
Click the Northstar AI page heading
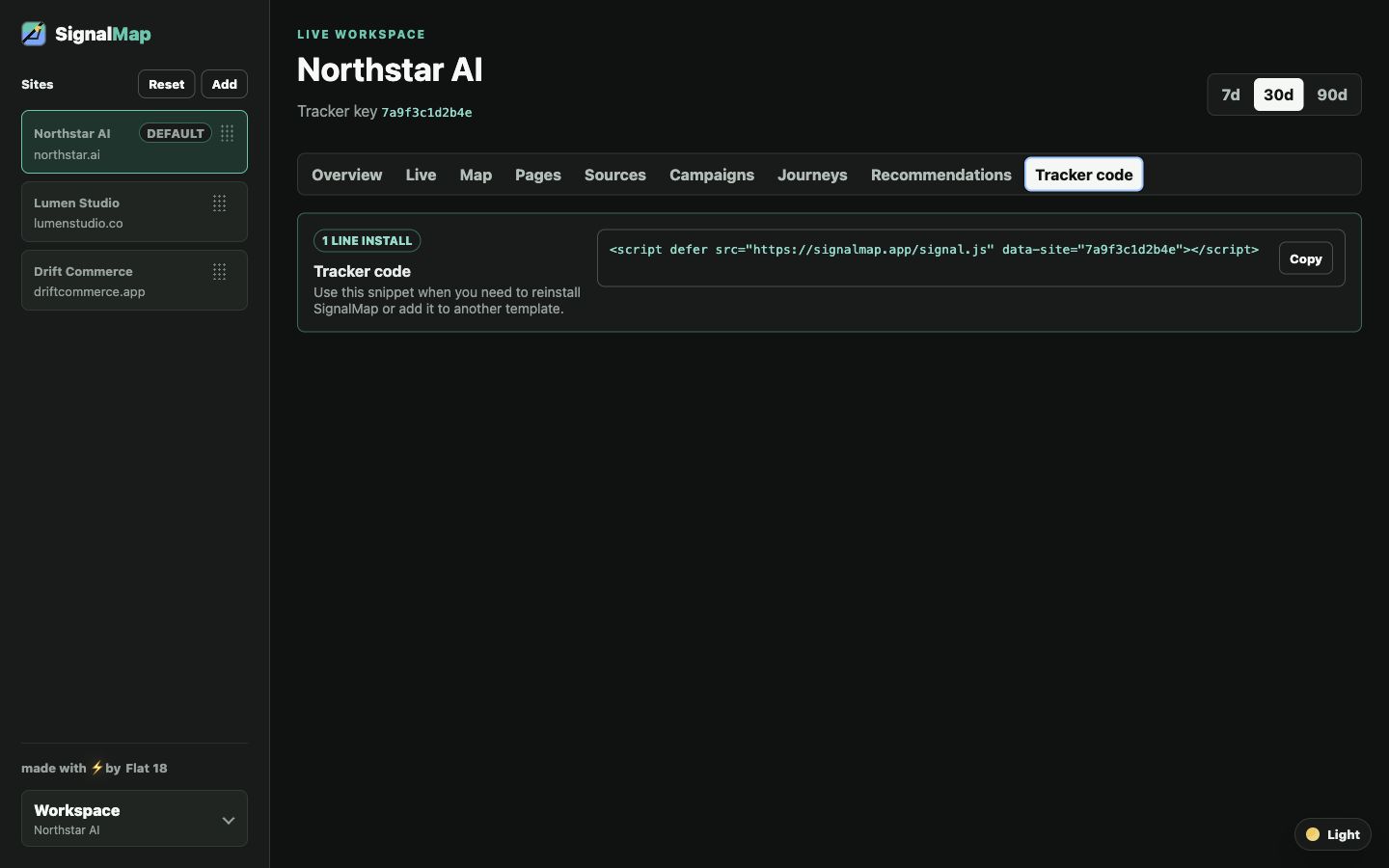coord(390,69)
